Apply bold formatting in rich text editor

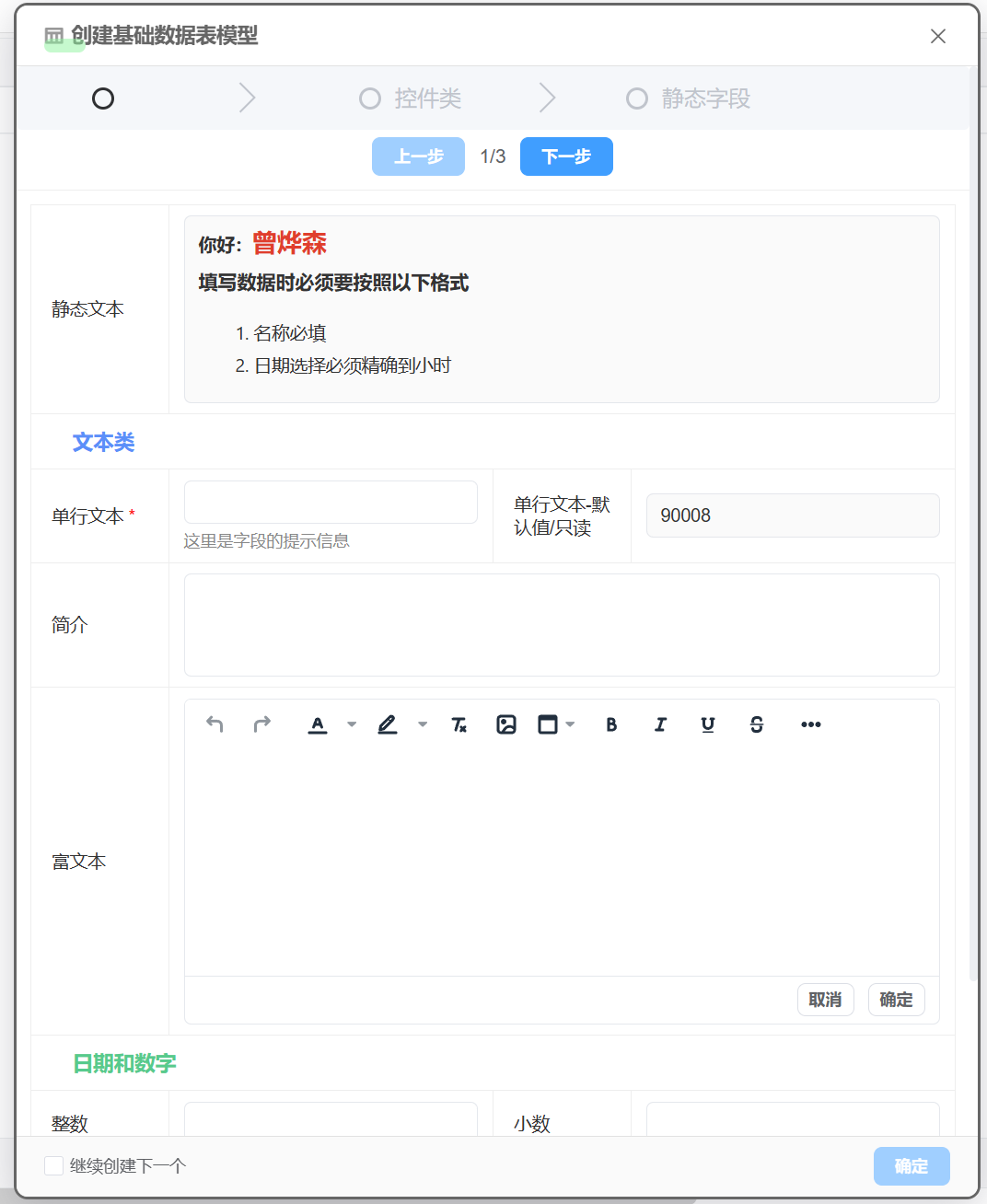[x=611, y=724]
